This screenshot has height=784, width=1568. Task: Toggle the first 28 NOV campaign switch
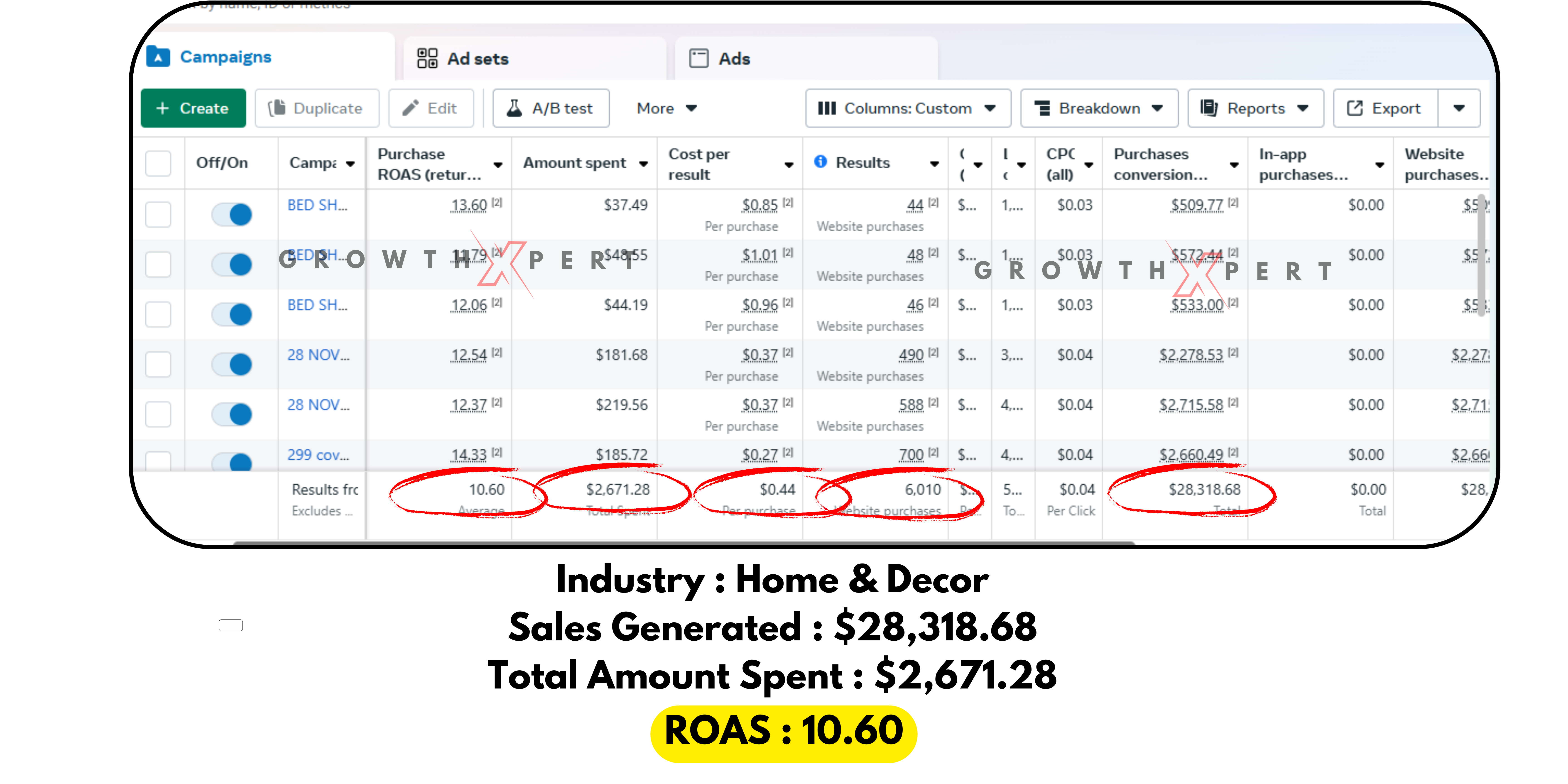(232, 364)
